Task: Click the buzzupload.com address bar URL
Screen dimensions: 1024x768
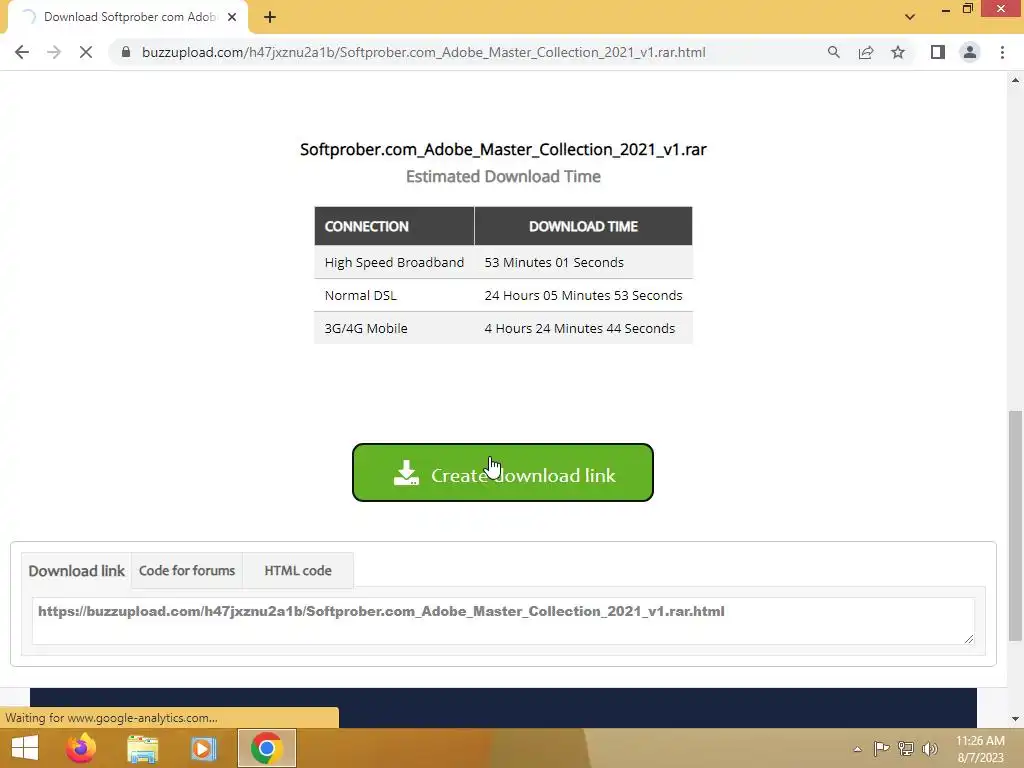Action: 424,52
